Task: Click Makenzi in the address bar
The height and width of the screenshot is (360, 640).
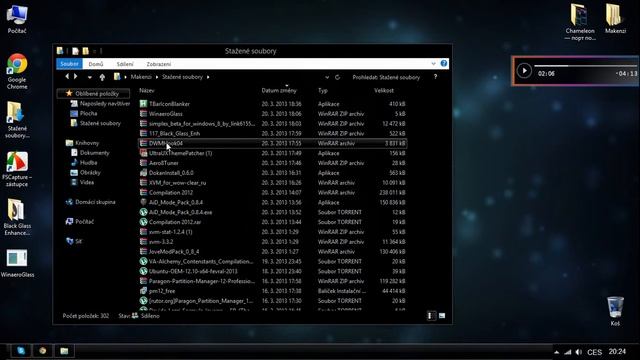Action: pyautogui.click(x=141, y=77)
